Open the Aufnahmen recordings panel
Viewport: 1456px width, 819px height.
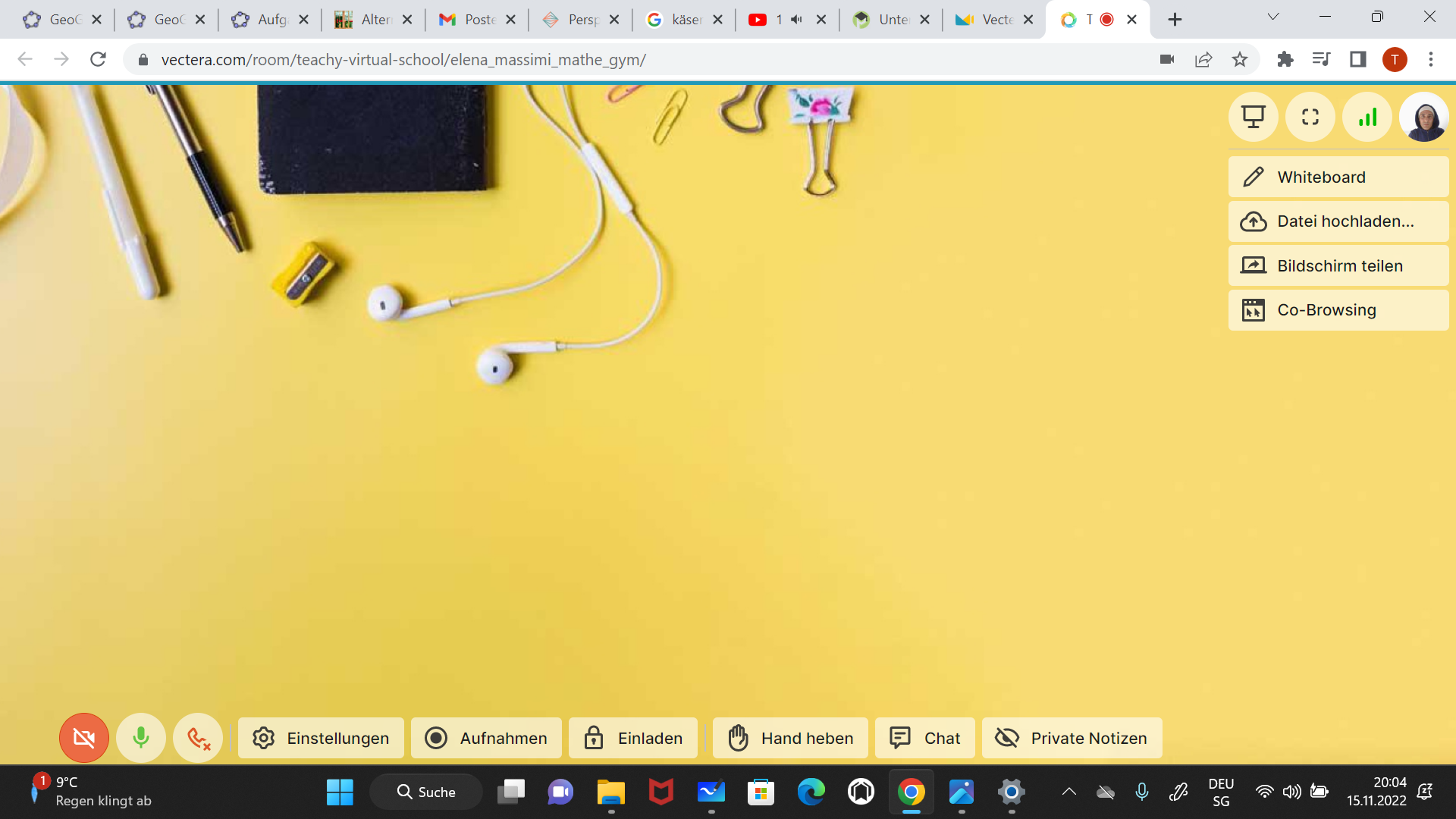pyautogui.click(x=486, y=738)
